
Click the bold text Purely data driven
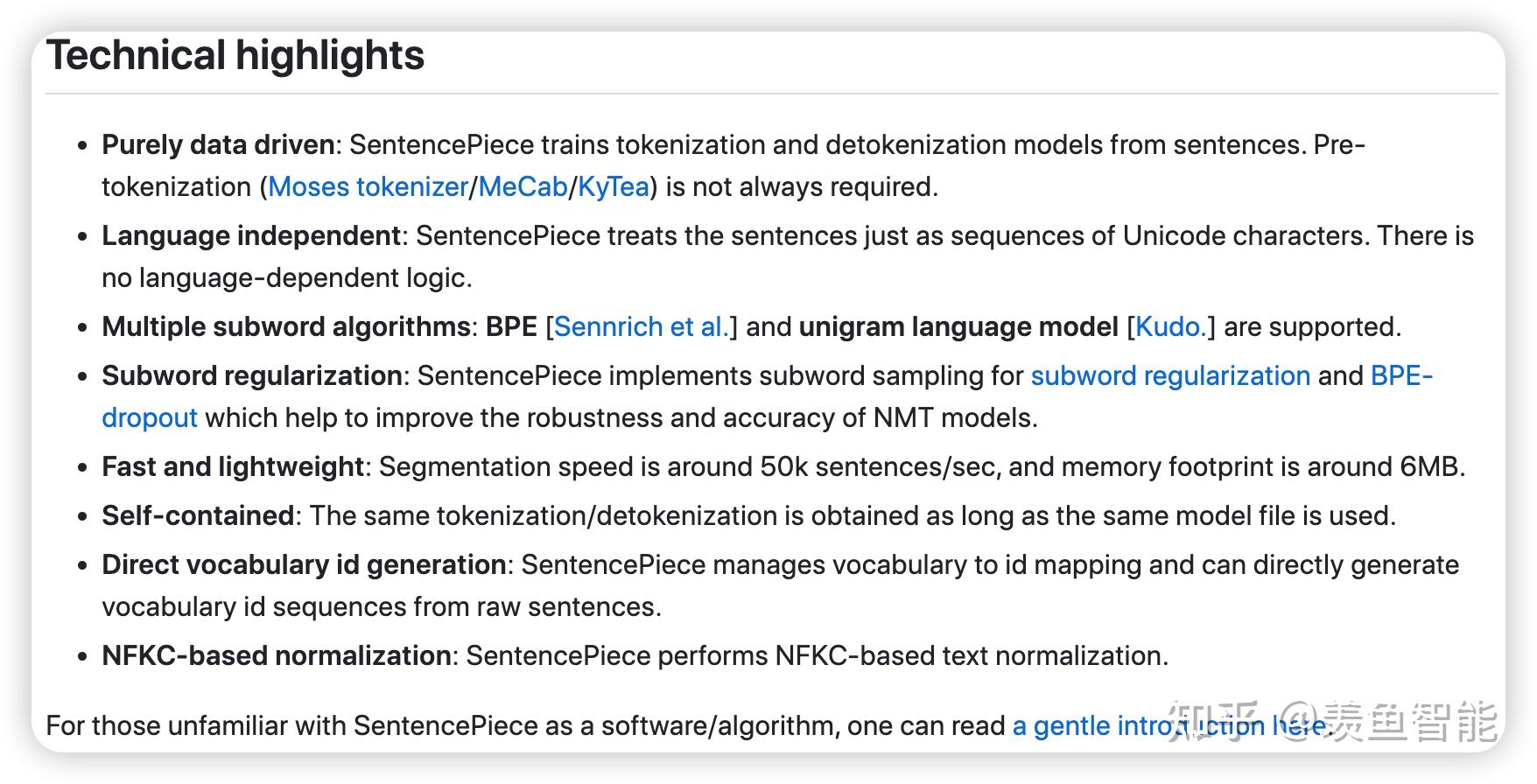pos(218,145)
